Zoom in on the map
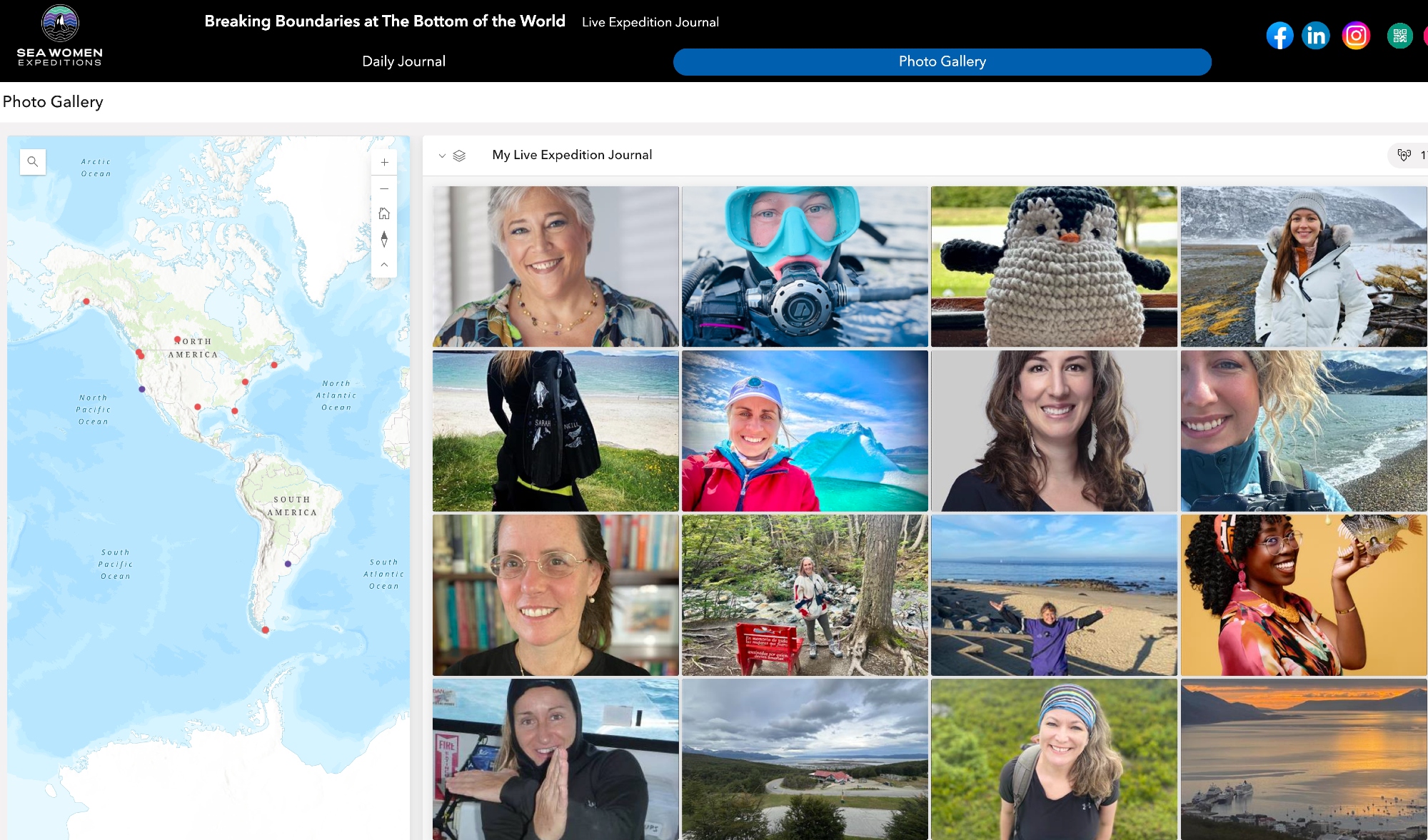 click(384, 163)
